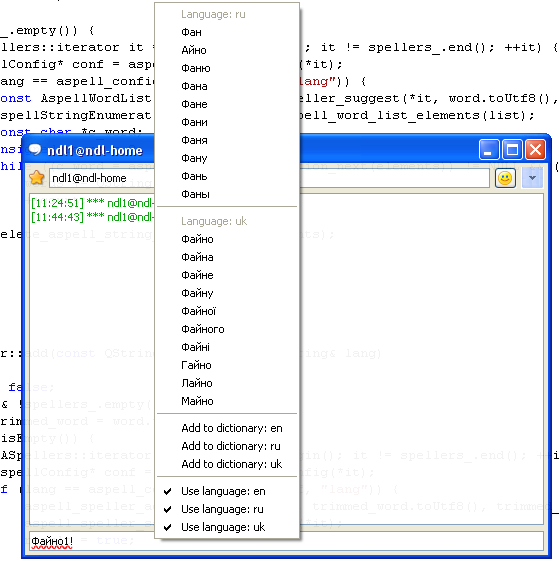Click the ndl1@ndl-home contact field
The image size is (559, 566).
pyautogui.click(x=269, y=178)
